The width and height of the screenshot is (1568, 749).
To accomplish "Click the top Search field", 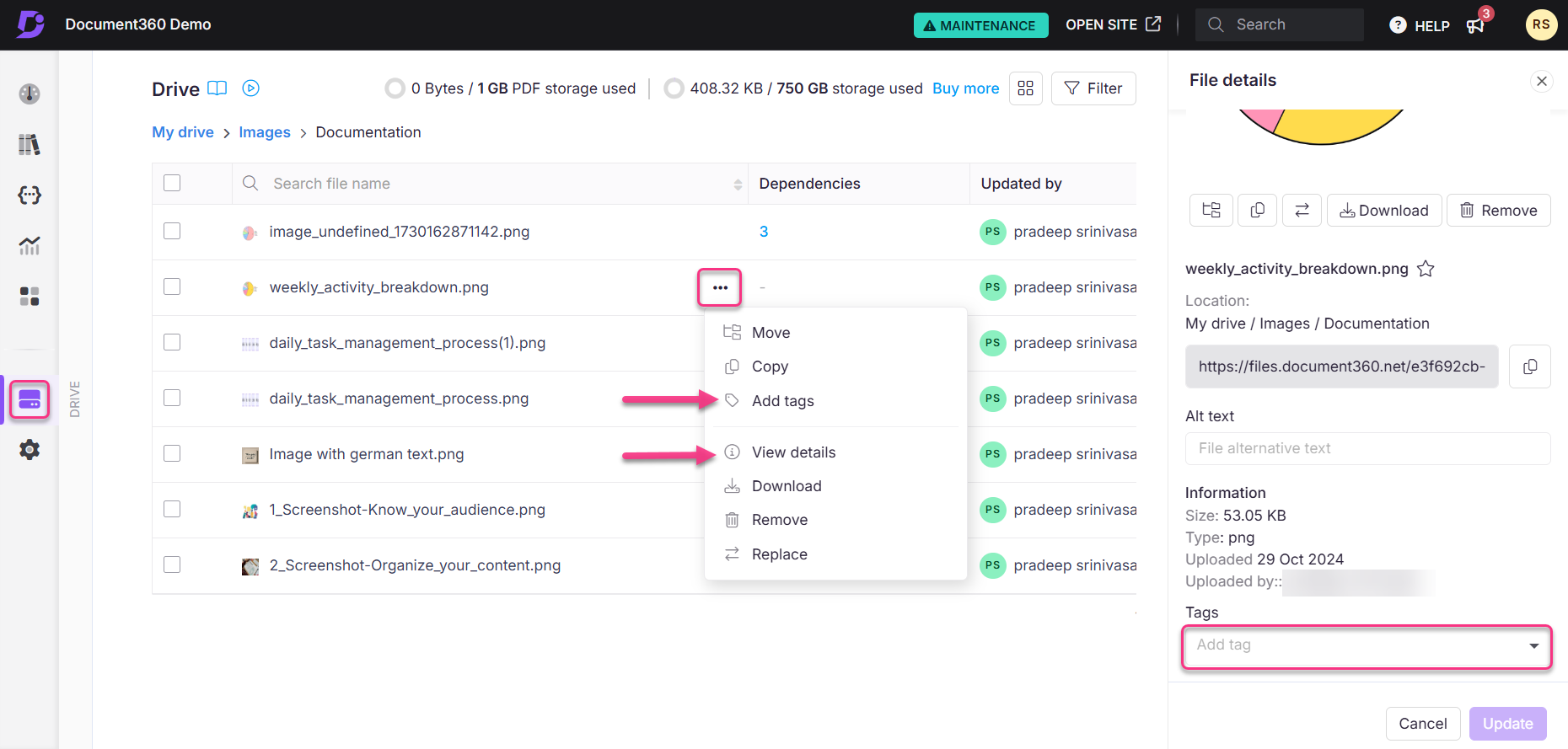I will pyautogui.click(x=1280, y=24).
